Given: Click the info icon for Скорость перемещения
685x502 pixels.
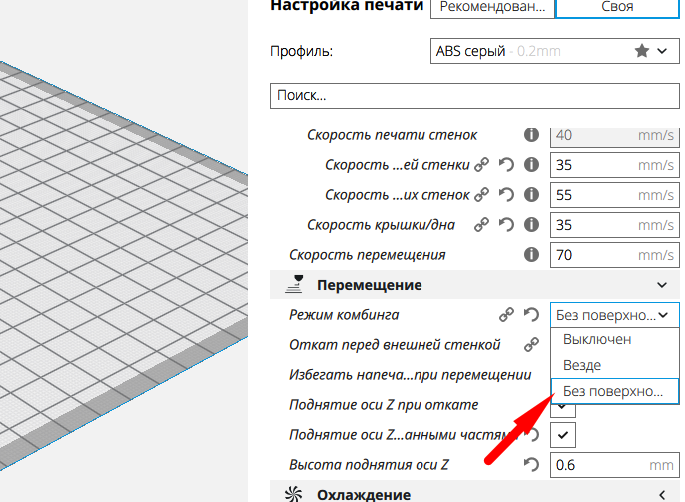Looking at the screenshot, I should [531, 255].
